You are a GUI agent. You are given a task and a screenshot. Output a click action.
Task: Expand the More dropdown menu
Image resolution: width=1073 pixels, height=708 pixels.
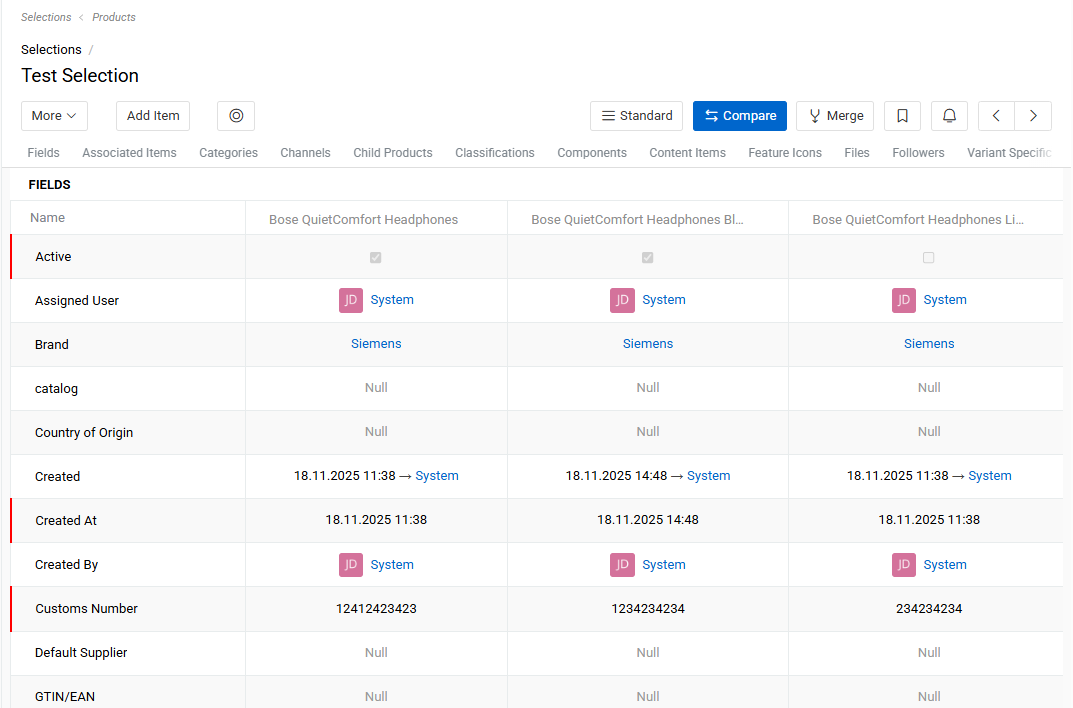point(54,116)
